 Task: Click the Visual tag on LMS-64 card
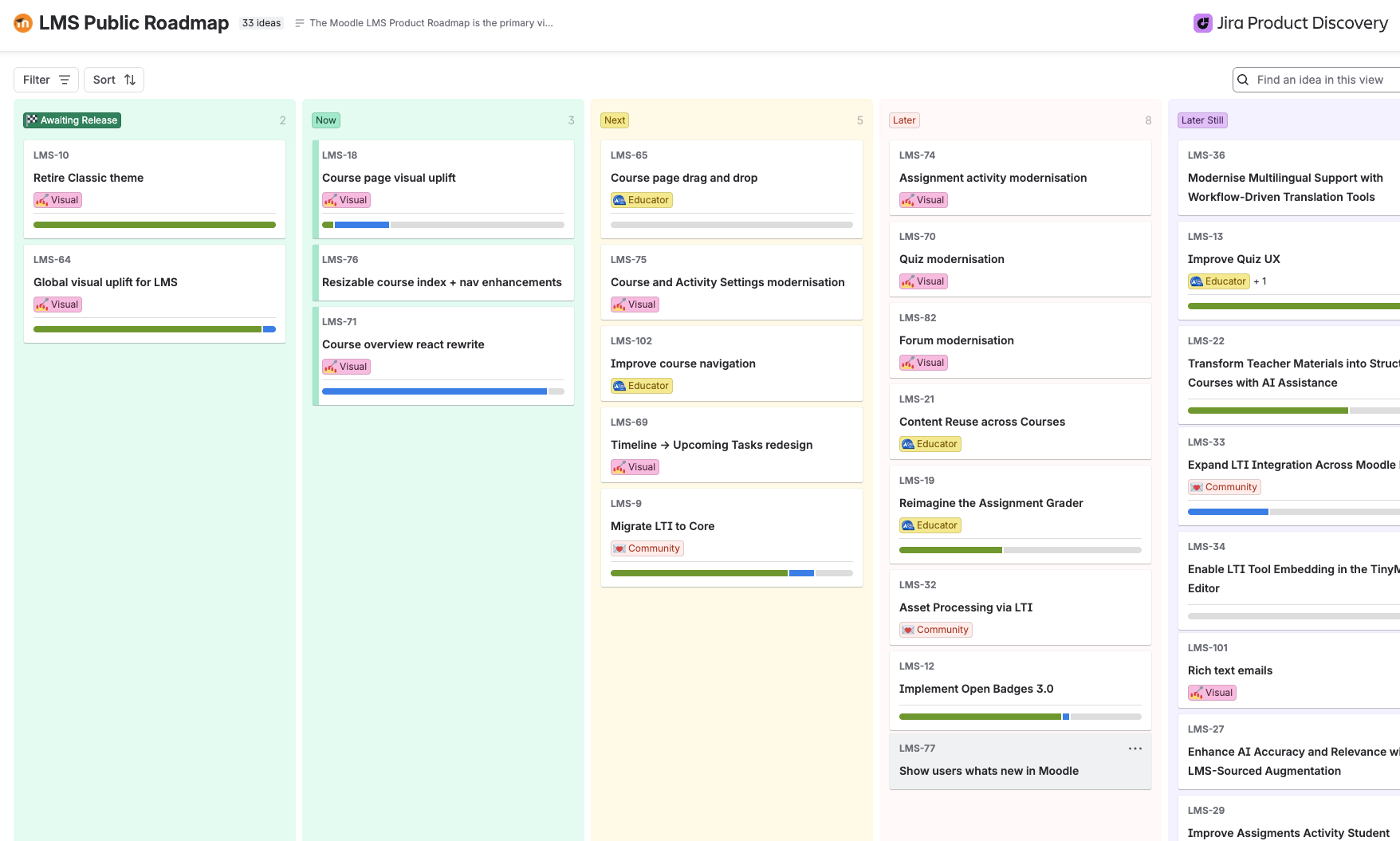(57, 305)
